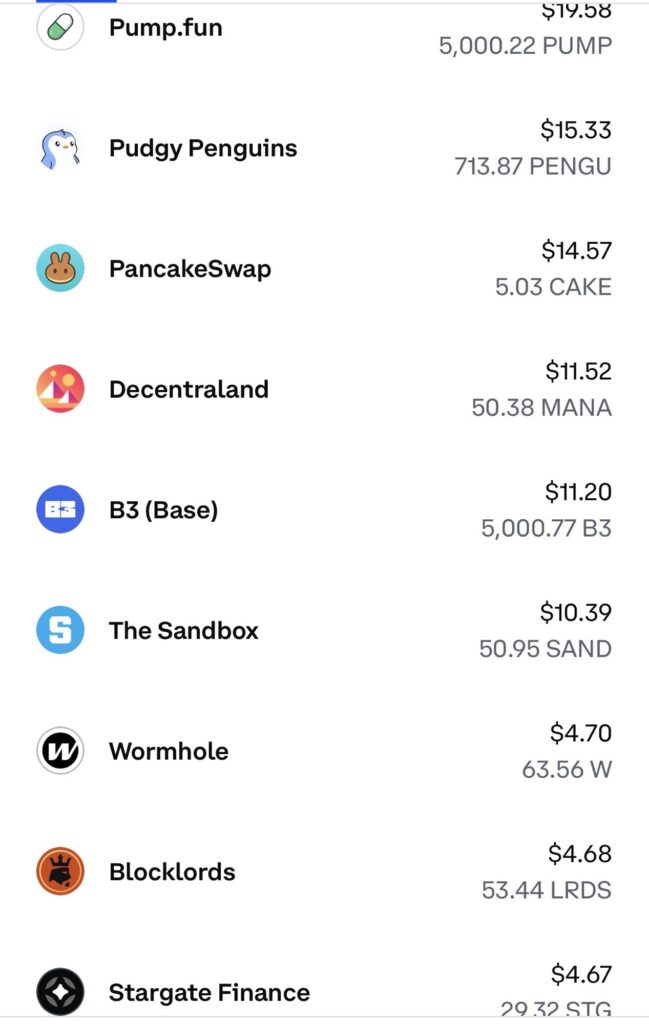The image size is (649, 1024).
Task: Tap the Pump.fun pill icon
Action: 60,28
